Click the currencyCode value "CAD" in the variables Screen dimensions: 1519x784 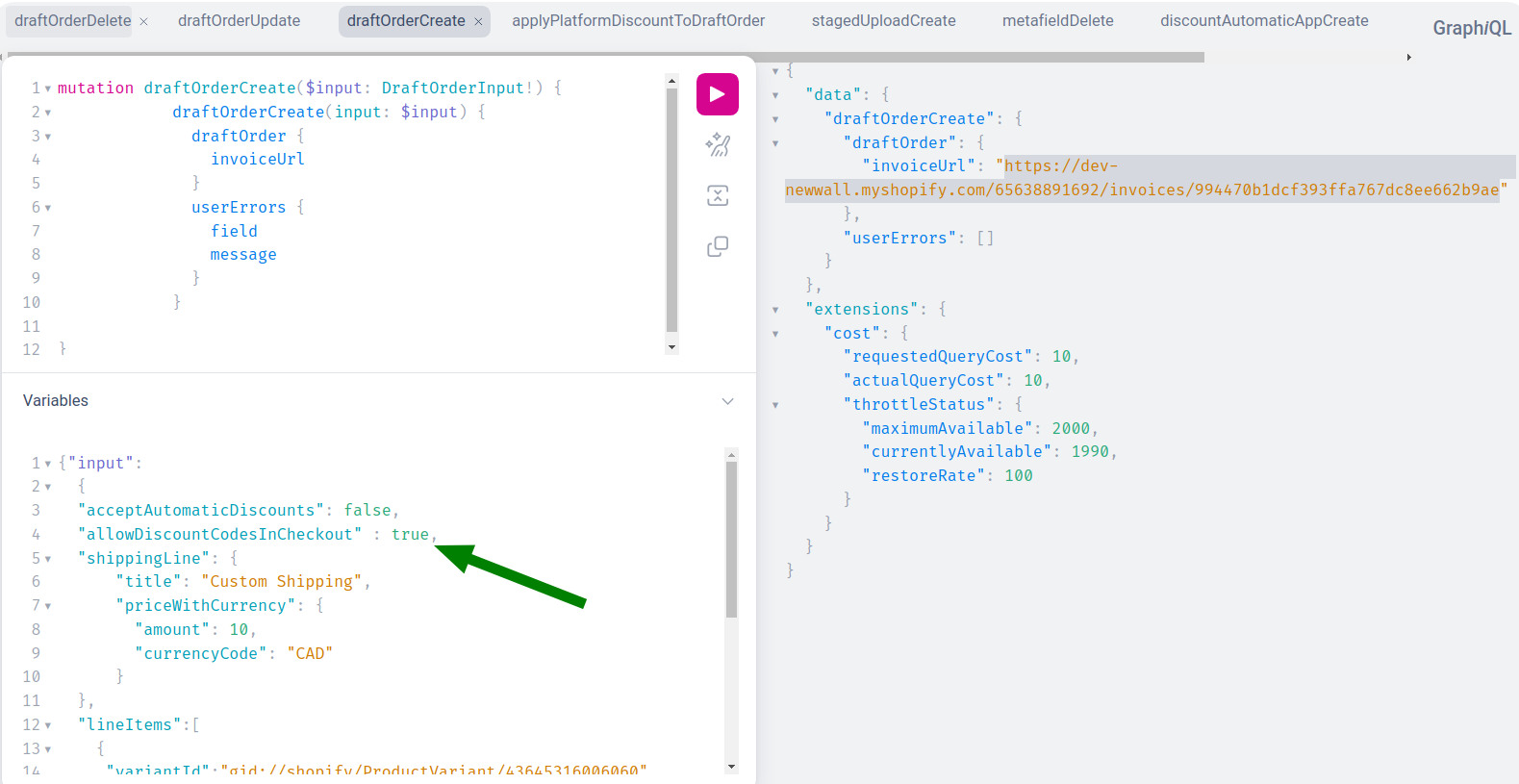310,653
